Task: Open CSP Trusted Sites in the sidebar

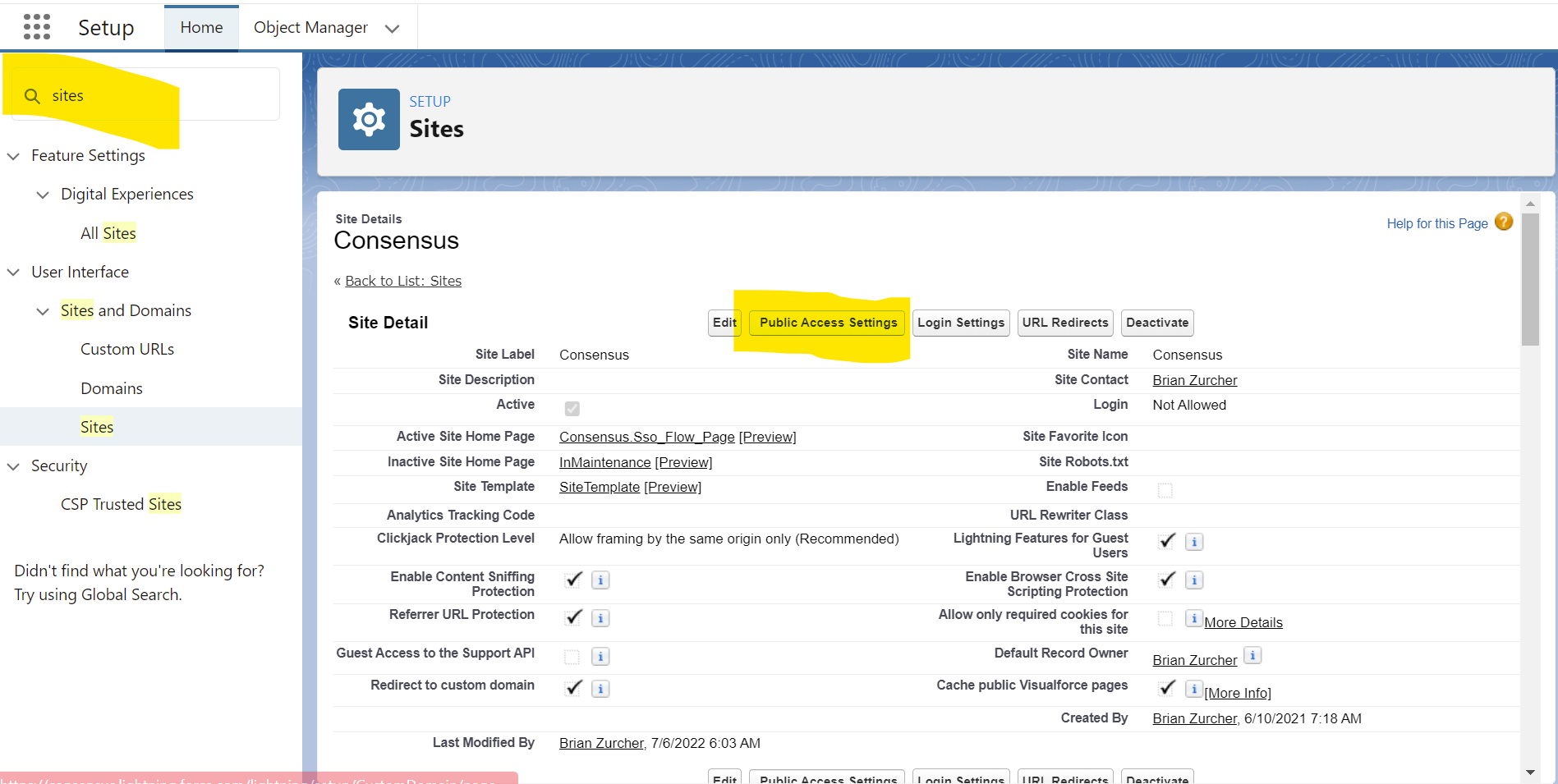Action: pyautogui.click(x=121, y=504)
